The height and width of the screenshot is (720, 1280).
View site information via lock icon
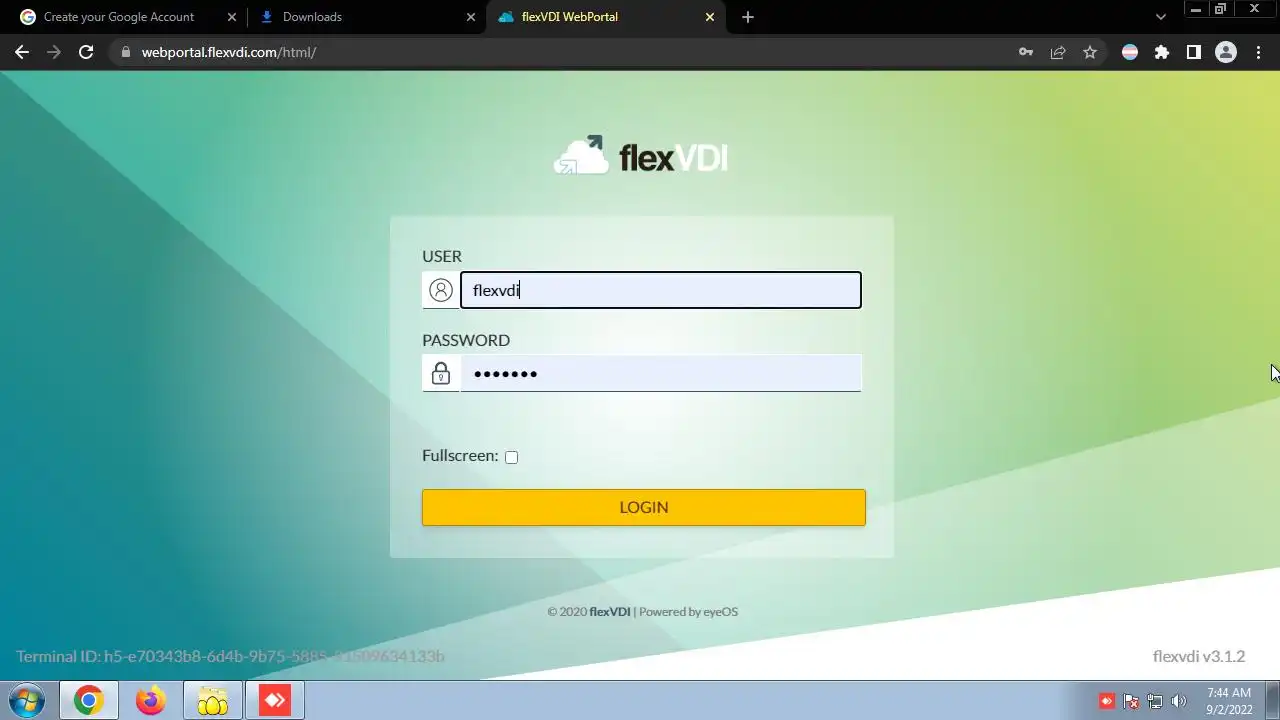tap(124, 52)
